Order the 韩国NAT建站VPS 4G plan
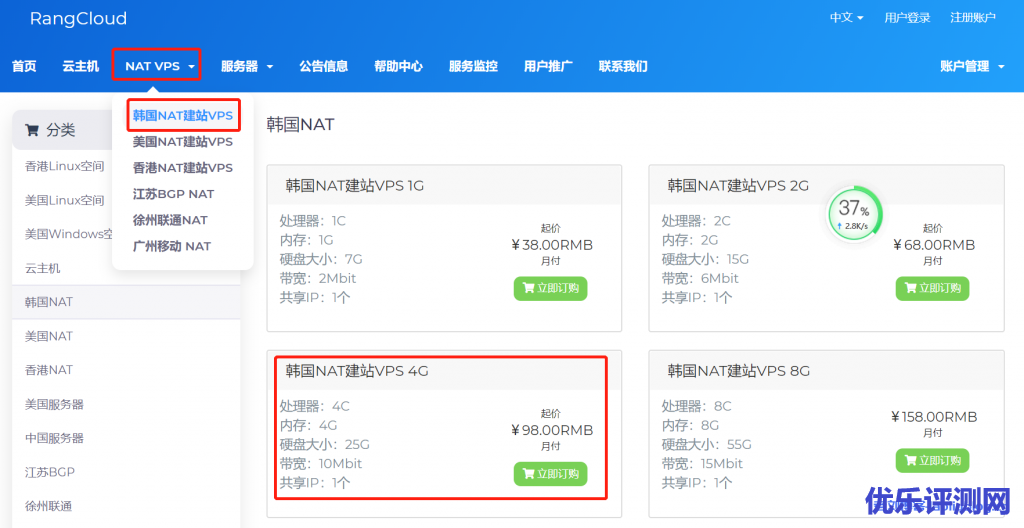 550,474
